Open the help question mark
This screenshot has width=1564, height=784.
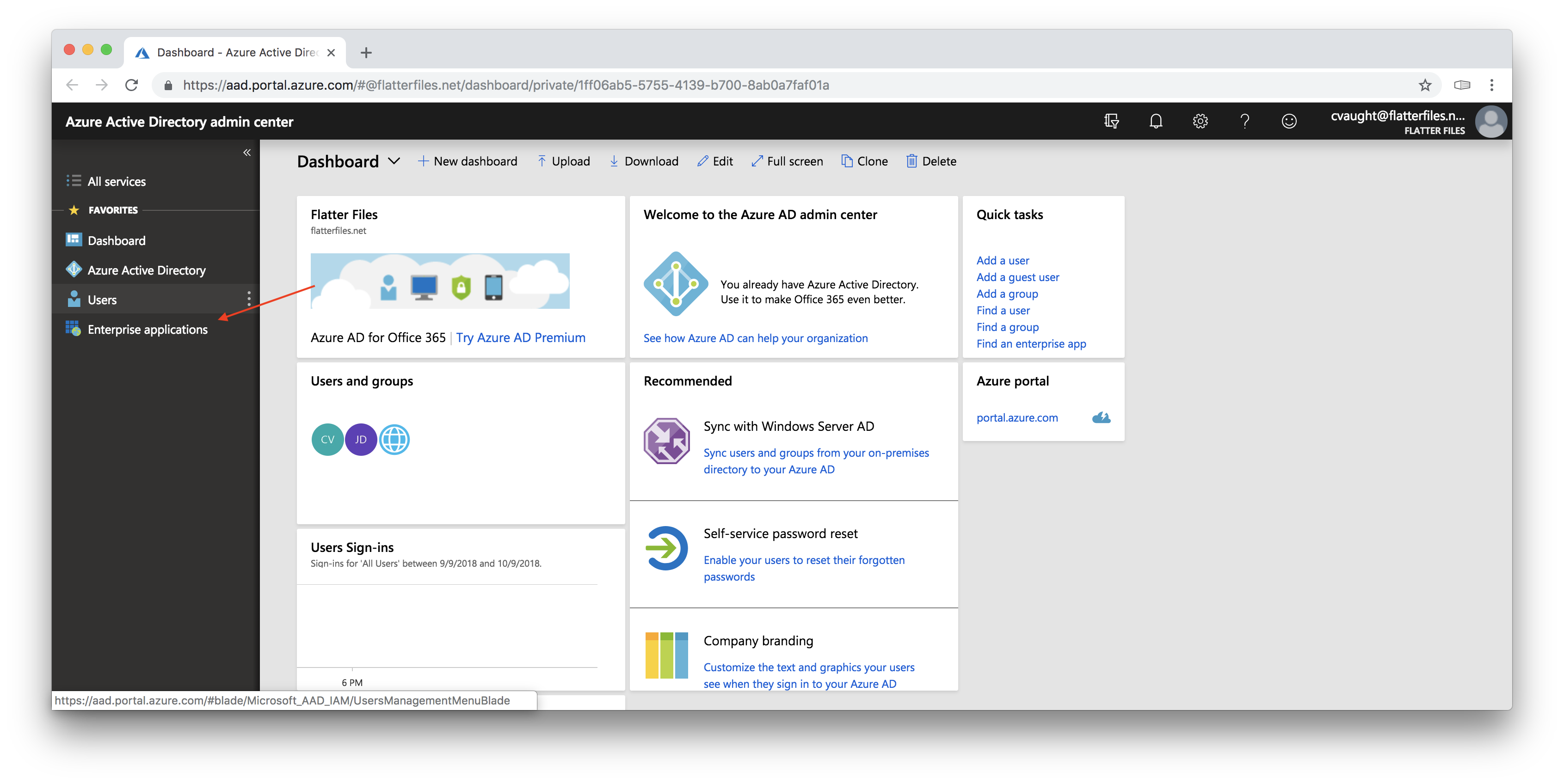pyautogui.click(x=1244, y=122)
